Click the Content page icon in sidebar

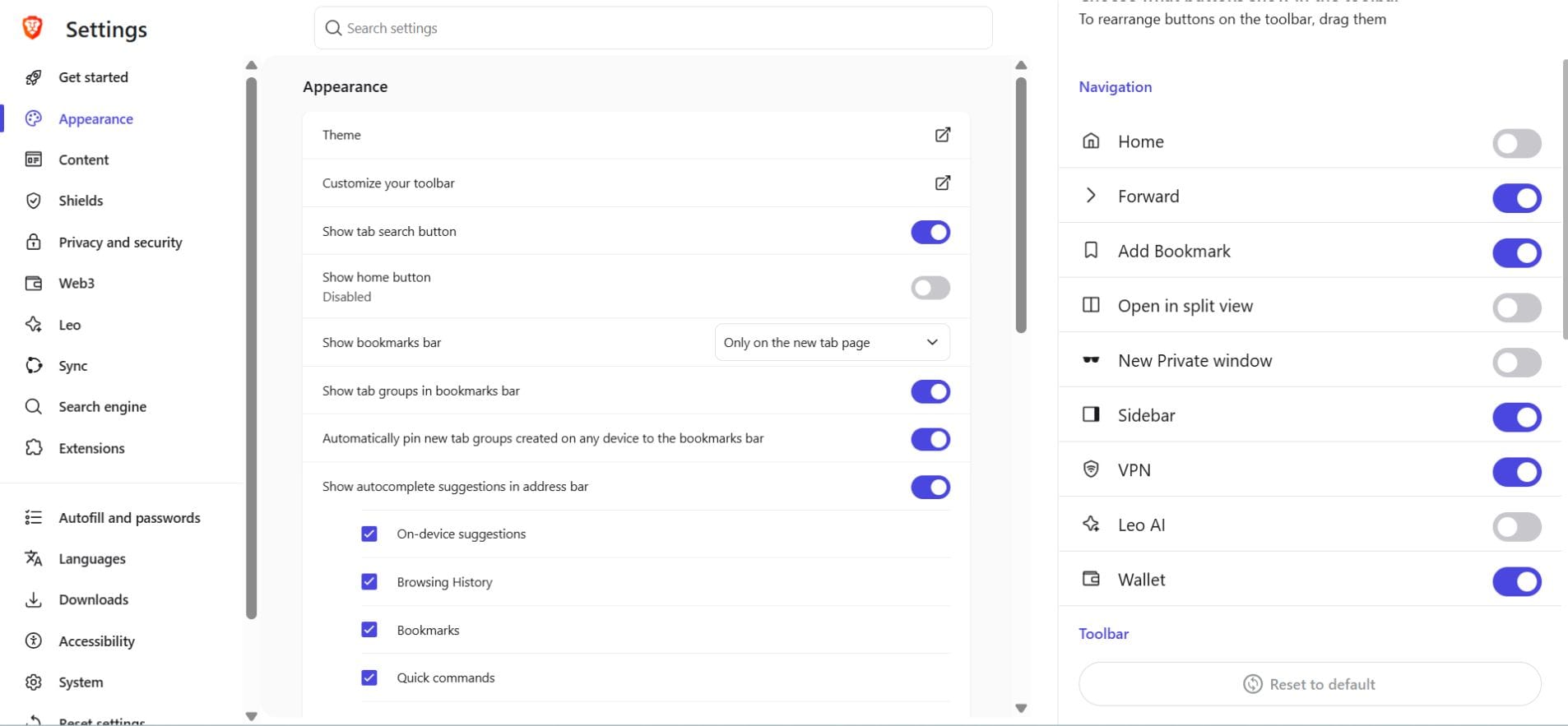tap(34, 160)
